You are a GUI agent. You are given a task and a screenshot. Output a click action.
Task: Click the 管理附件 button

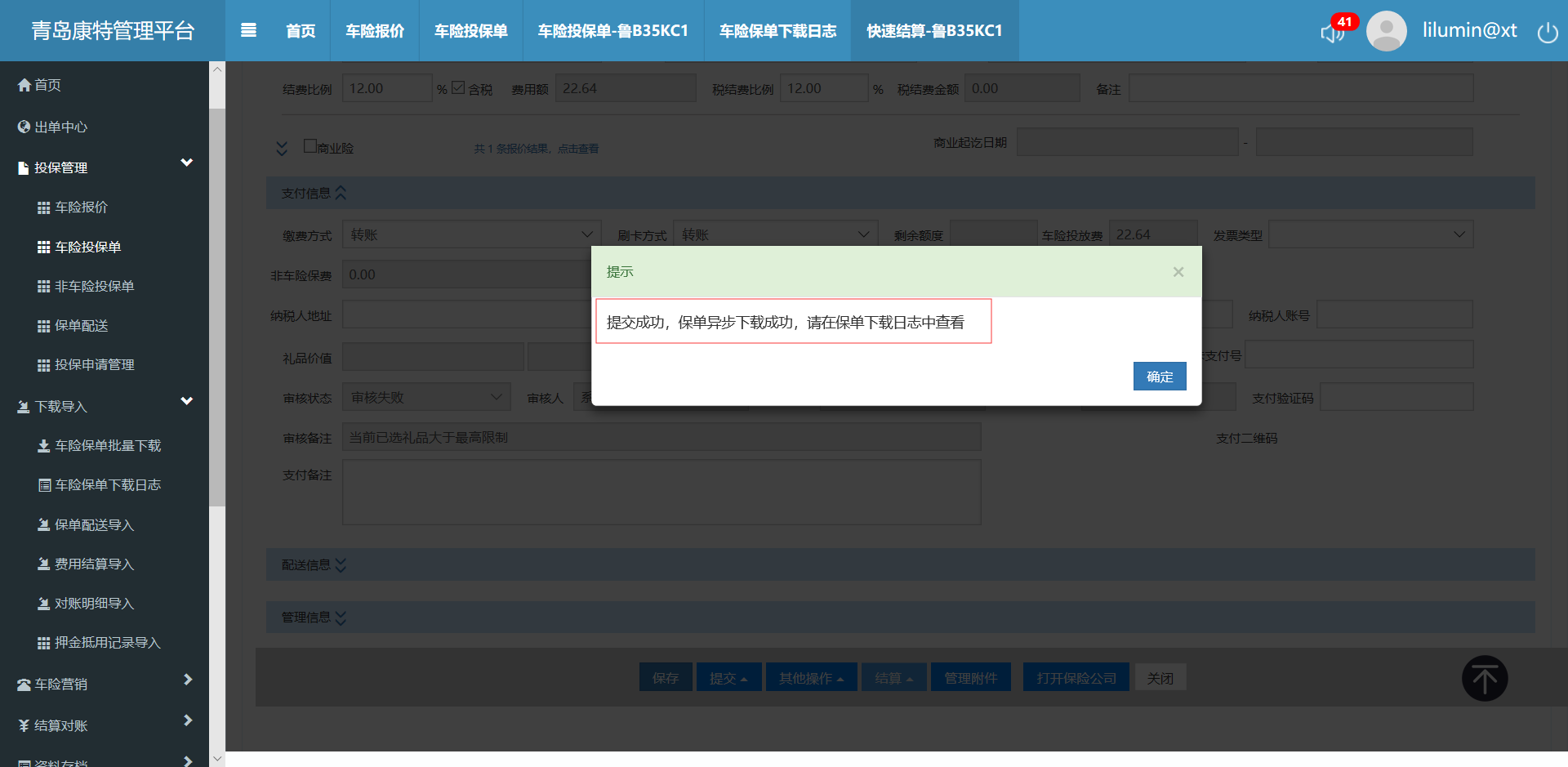(x=970, y=678)
